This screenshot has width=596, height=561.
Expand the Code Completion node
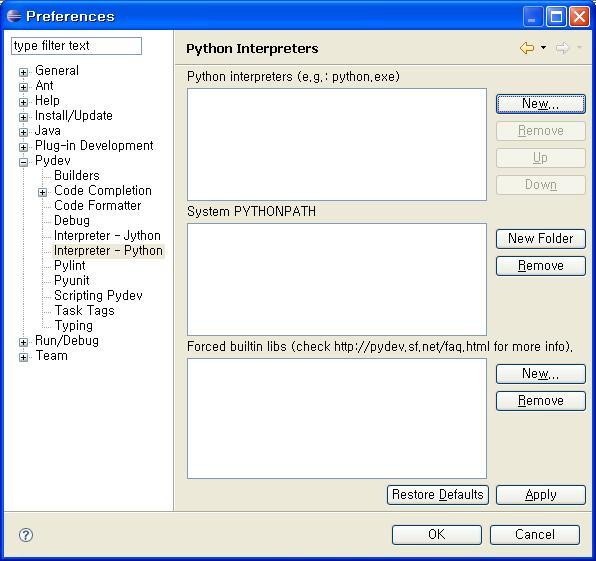click(42, 192)
